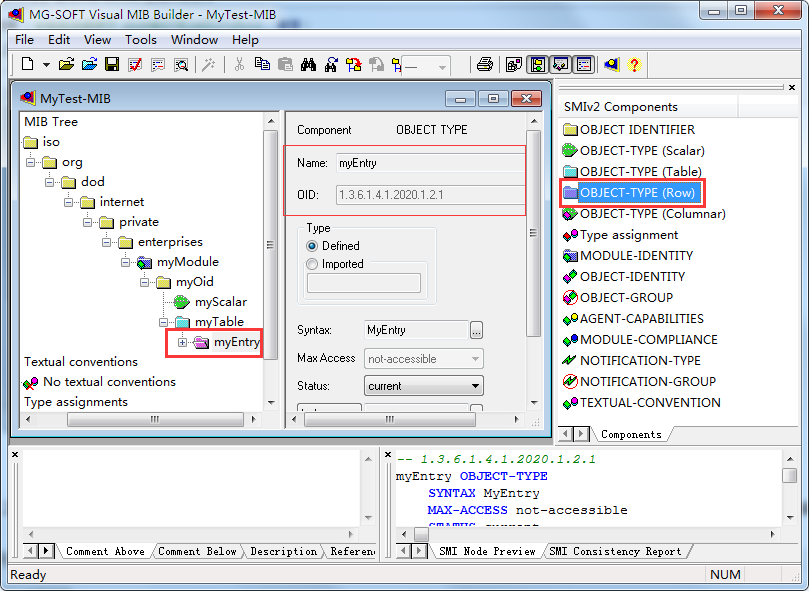Open the Status dropdown showing current
809x591 pixels.
tap(475, 386)
